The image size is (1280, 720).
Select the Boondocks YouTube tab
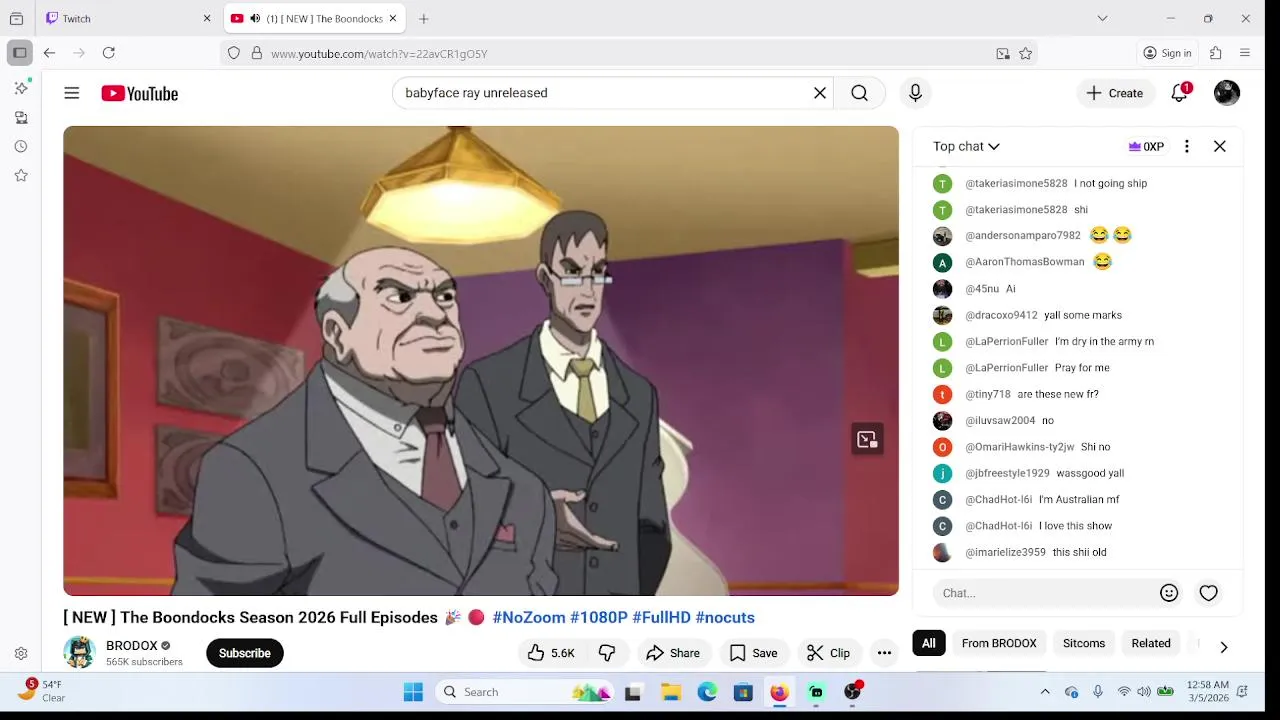[x=314, y=18]
